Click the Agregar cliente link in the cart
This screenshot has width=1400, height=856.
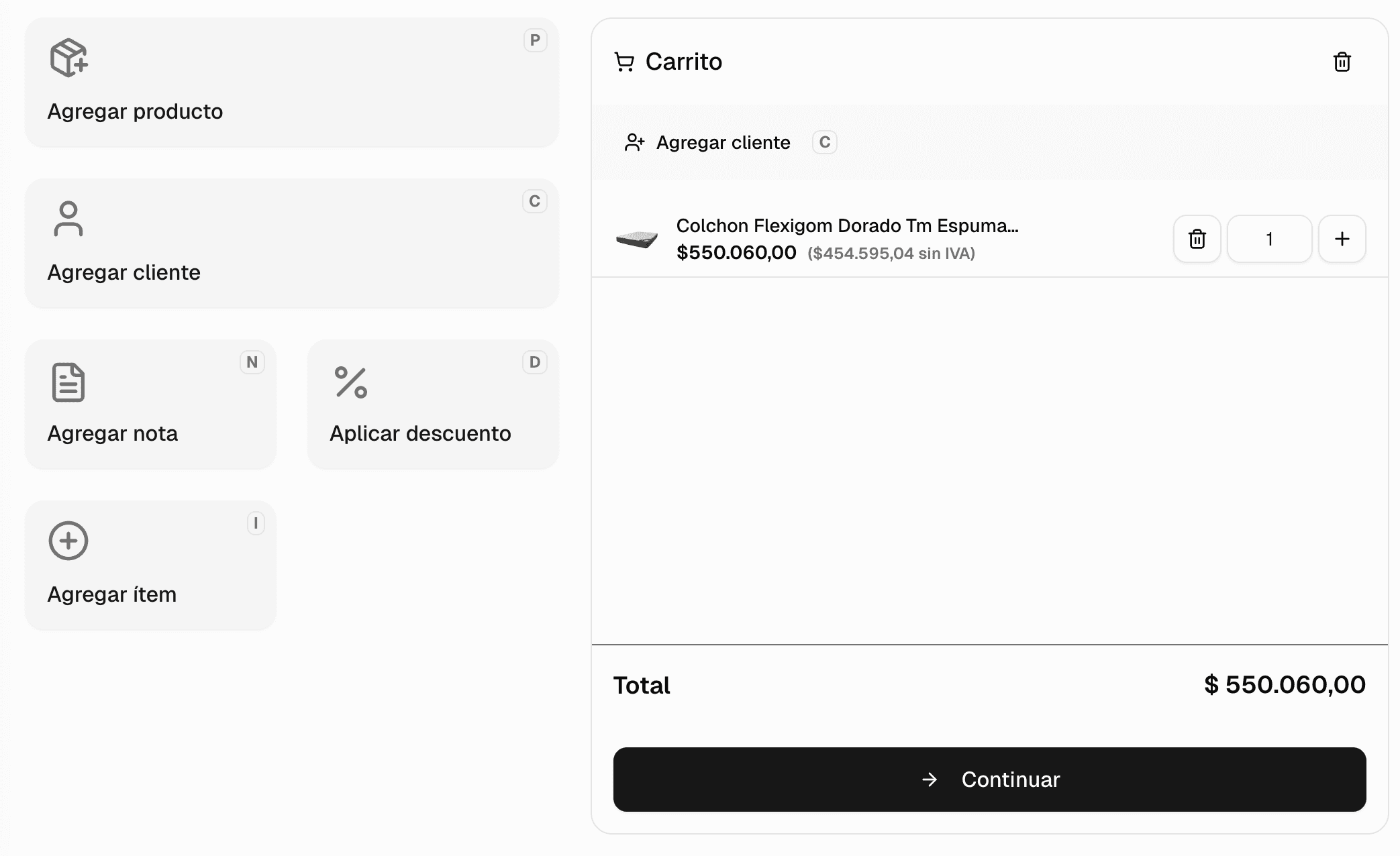(x=723, y=142)
